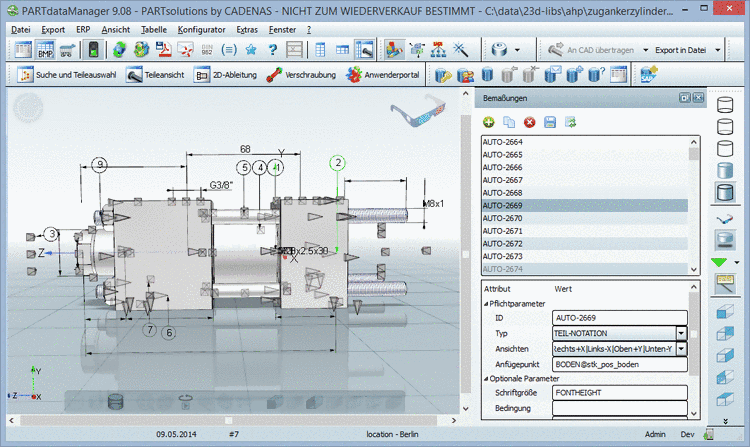This screenshot has height=447, width=750.
Task: Click the BMP export icon in toolbar
Action: click(46, 50)
